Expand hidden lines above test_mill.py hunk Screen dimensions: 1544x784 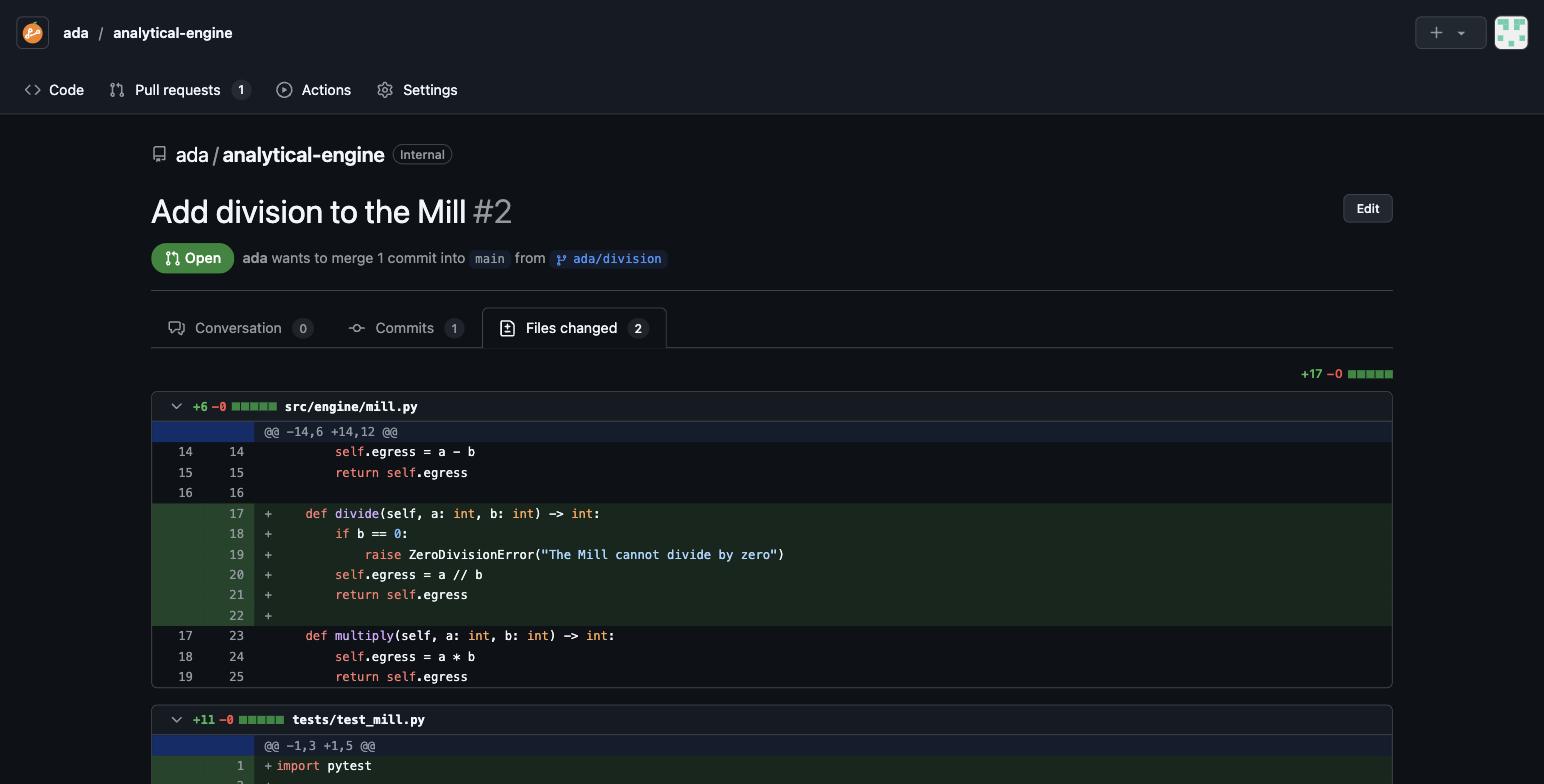click(x=203, y=746)
